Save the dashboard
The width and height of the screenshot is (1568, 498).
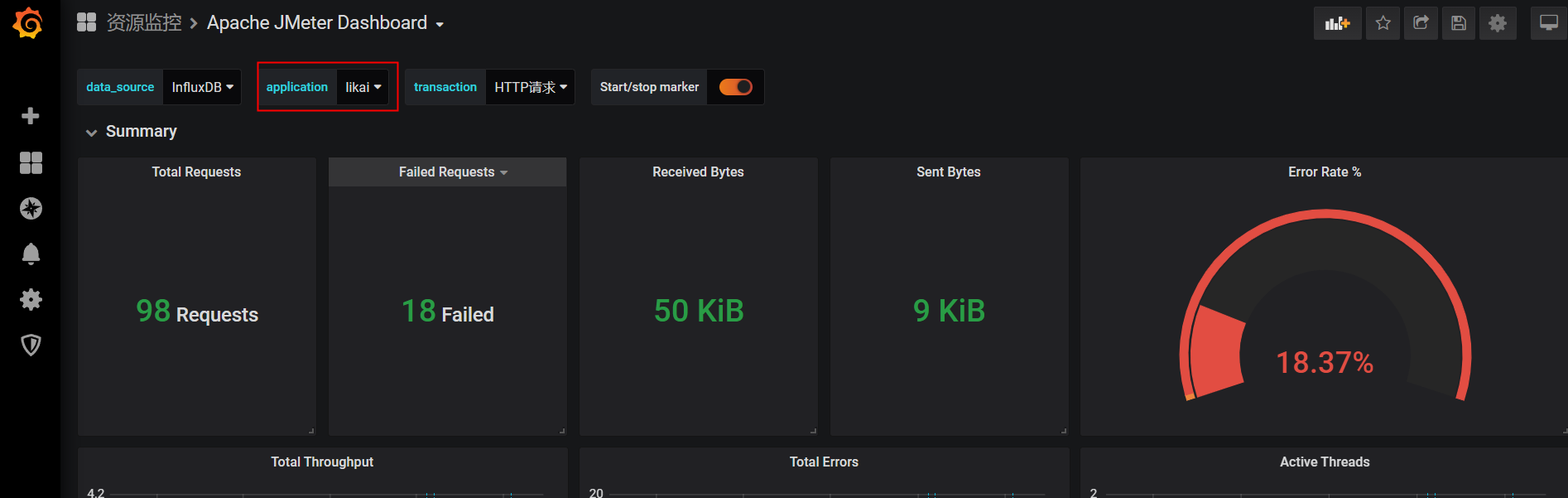tap(1459, 23)
